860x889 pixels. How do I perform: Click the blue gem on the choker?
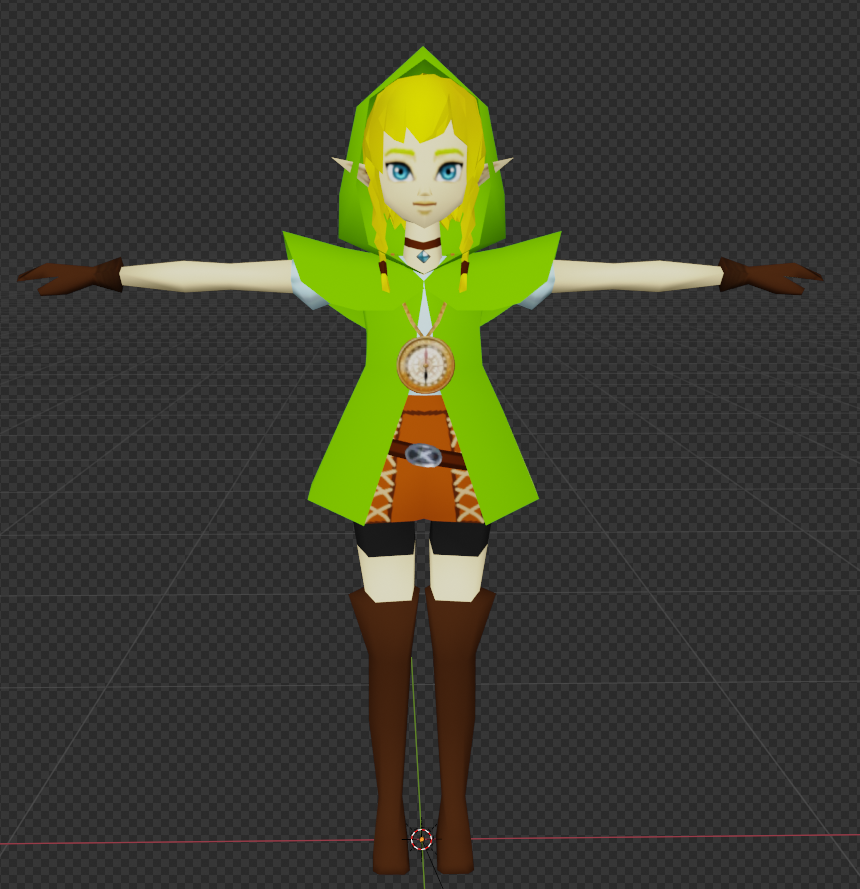pos(422,256)
